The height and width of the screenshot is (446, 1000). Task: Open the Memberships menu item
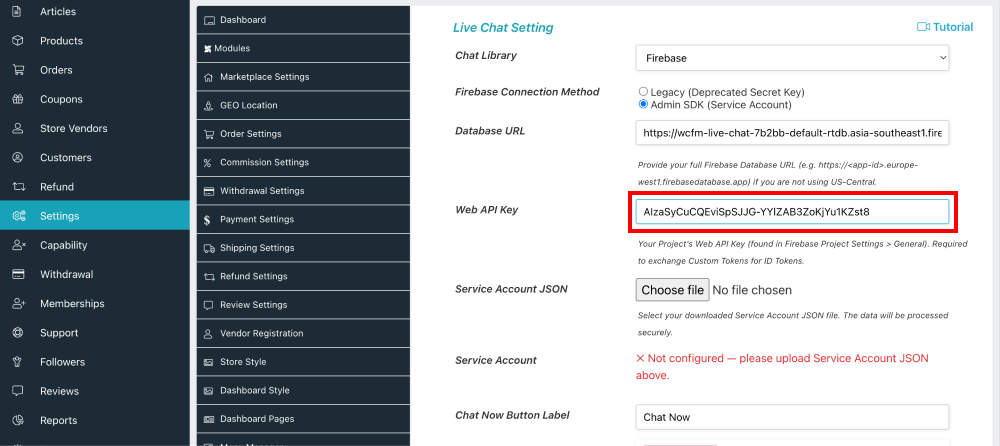pos(72,303)
